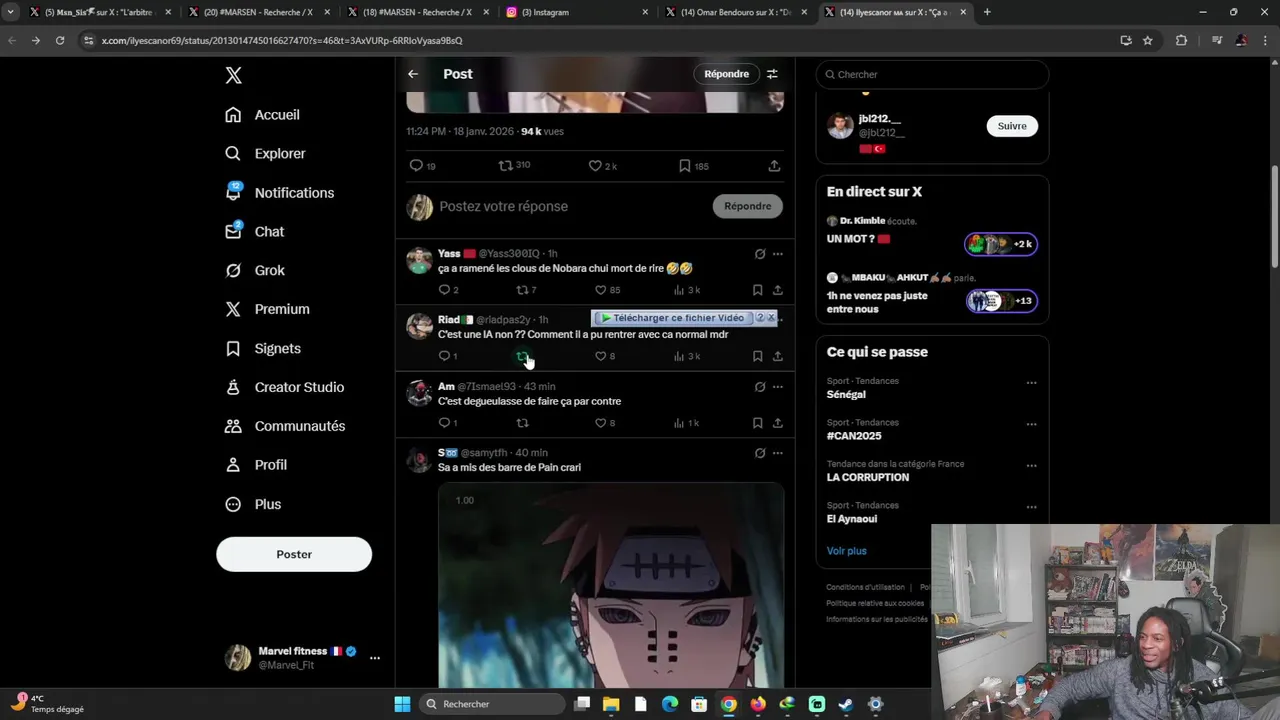Reply to Yass's comment
This screenshot has width=1280, height=720.
[448, 290]
